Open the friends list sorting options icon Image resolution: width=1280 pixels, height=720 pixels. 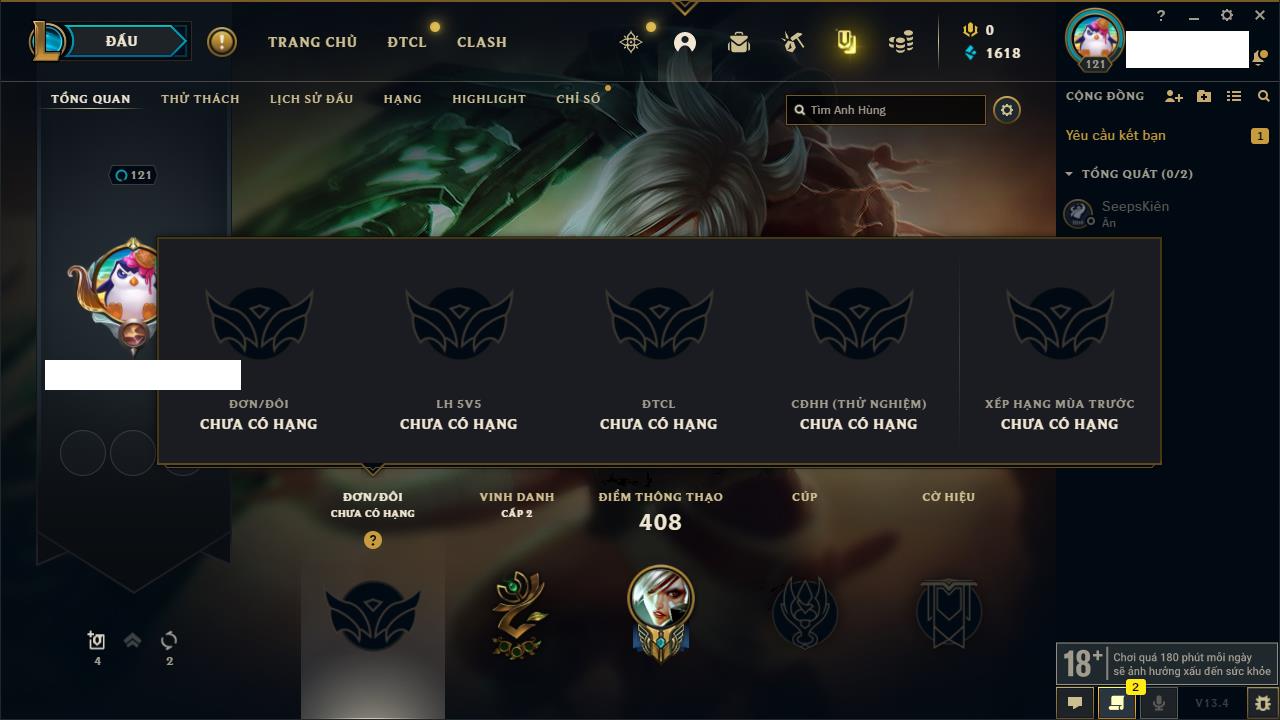1234,96
